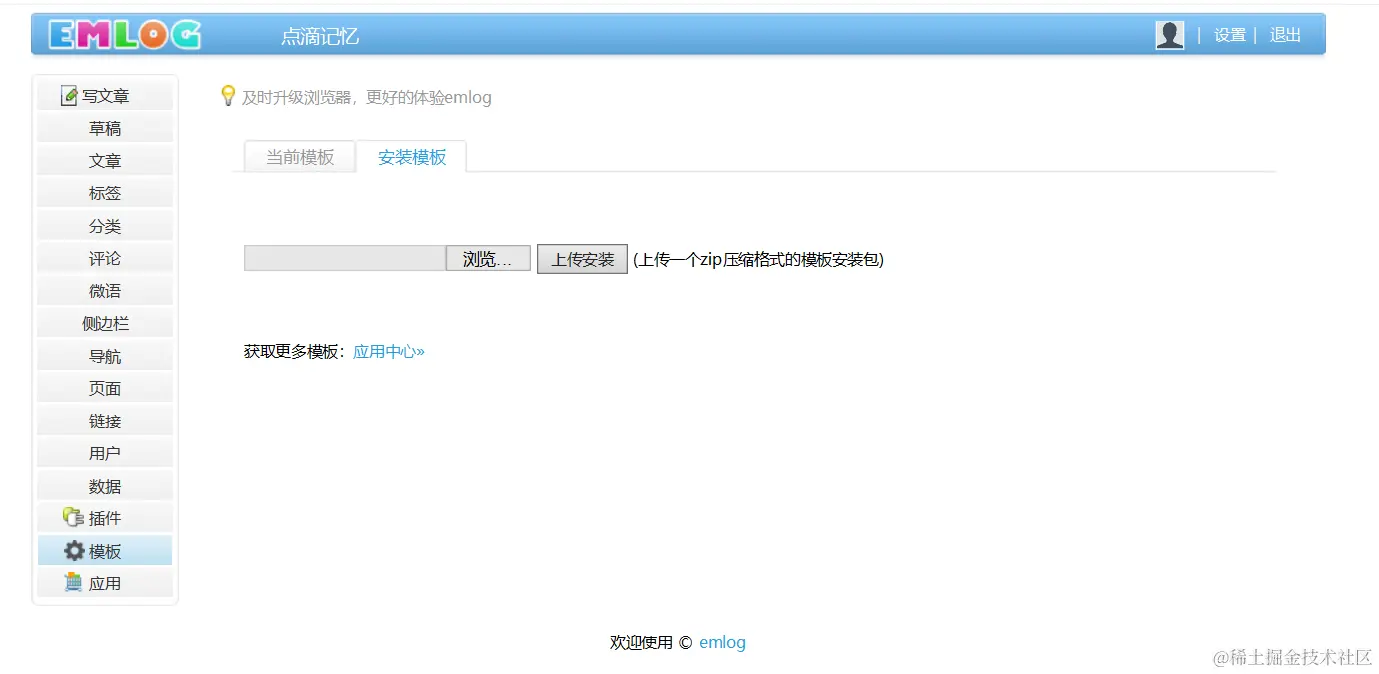Open 评论 from the sidebar menu
The height and width of the screenshot is (674, 1379).
coord(104,258)
